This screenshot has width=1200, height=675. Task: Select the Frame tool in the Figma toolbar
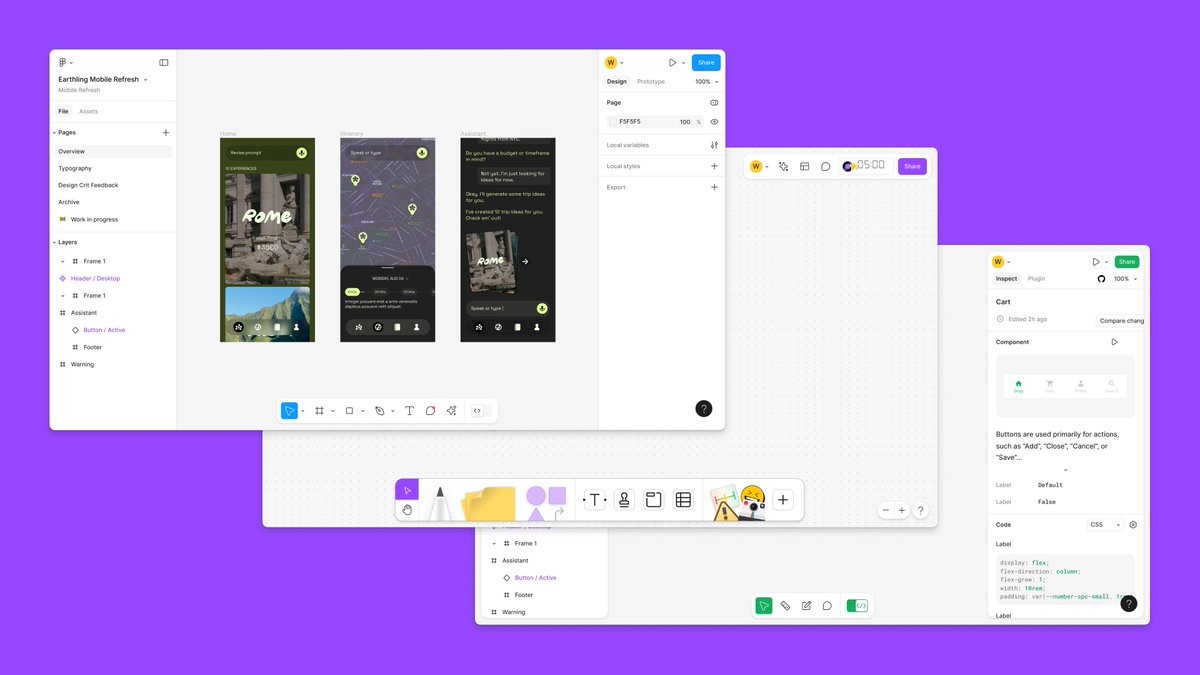[319, 410]
